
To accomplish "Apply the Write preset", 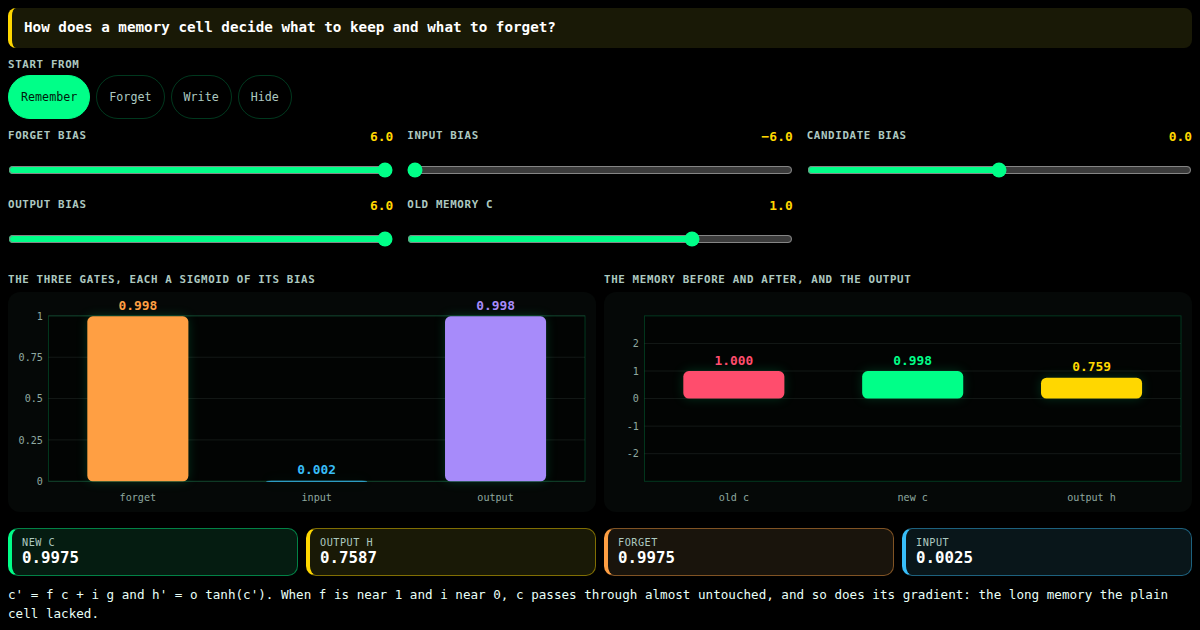I will [x=201, y=97].
